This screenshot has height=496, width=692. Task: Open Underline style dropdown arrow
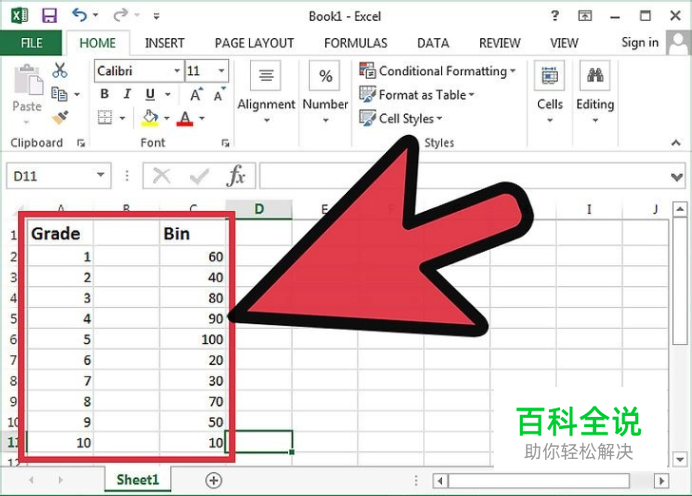(168, 94)
